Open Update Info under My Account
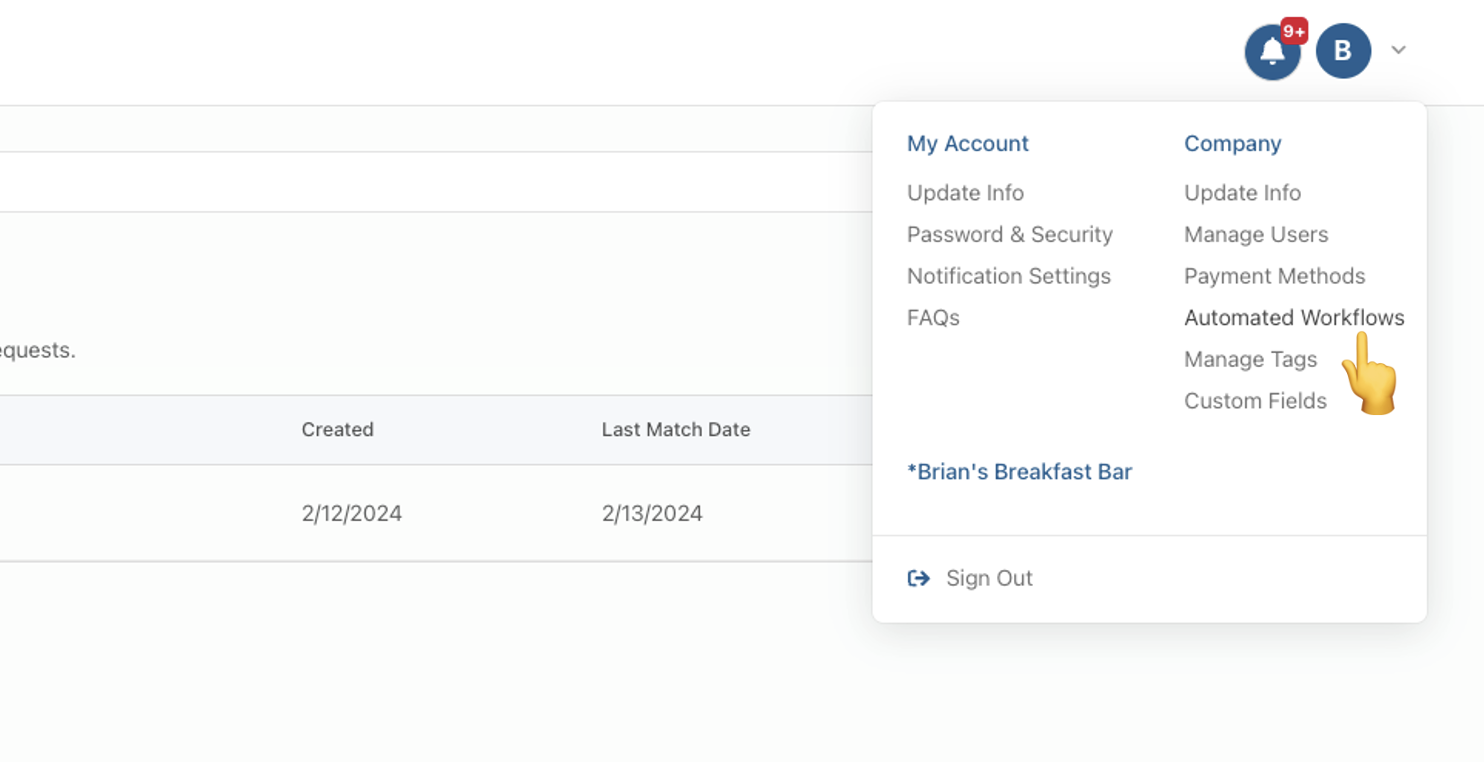 [965, 193]
